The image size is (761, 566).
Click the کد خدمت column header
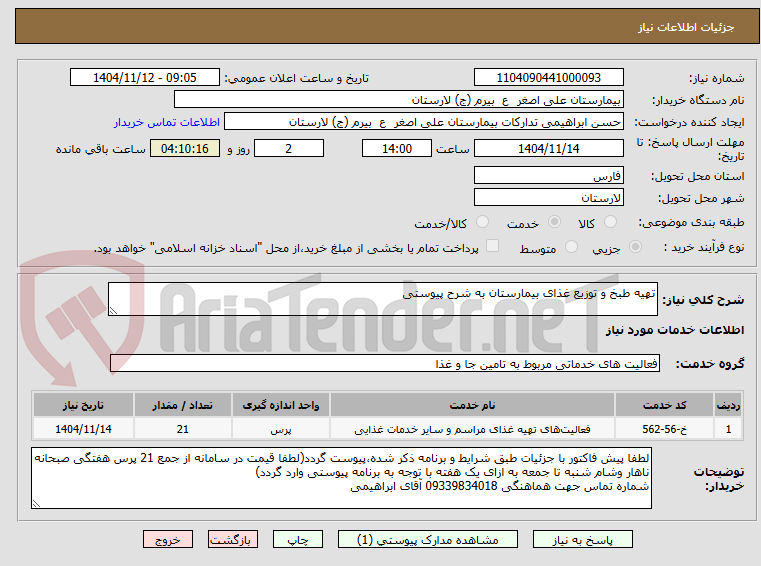point(664,405)
